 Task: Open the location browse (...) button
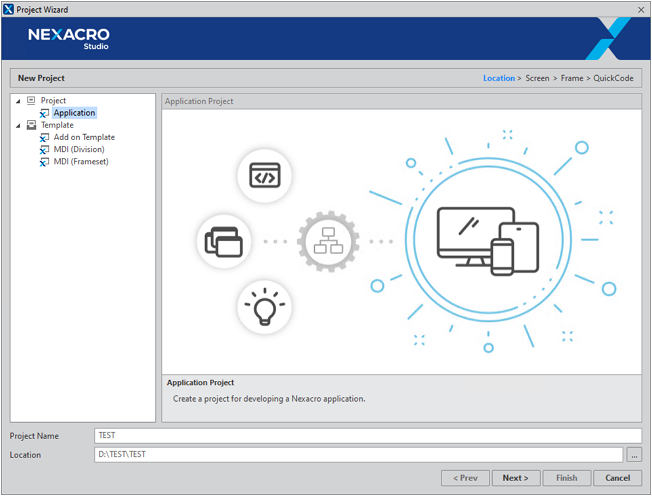coord(634,455)
